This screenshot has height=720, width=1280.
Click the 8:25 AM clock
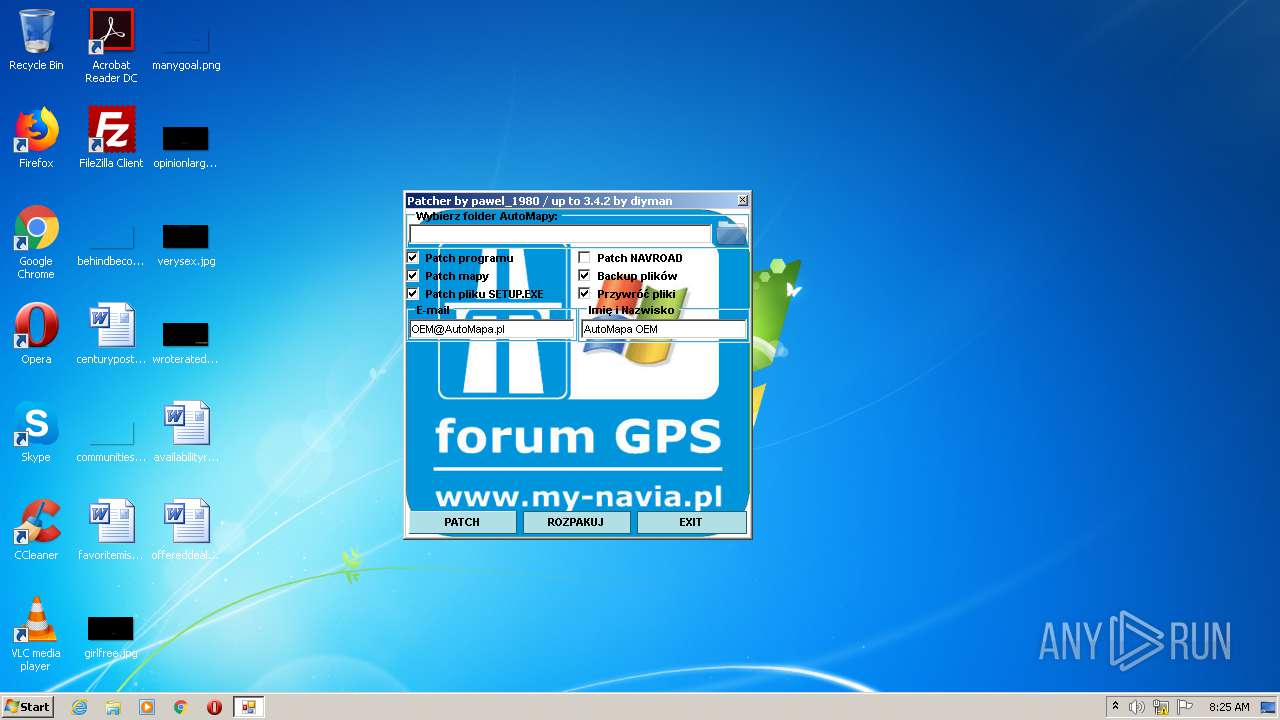pos(1229,707)
